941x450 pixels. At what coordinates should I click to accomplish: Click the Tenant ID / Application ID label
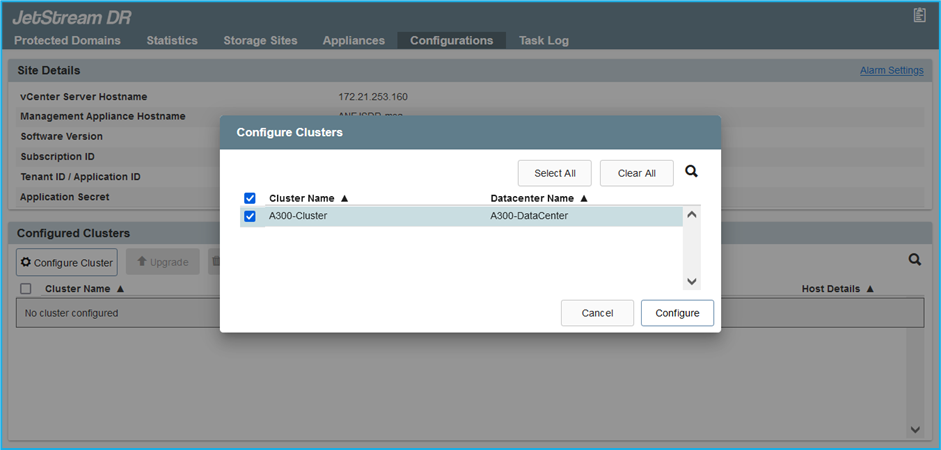coord(80,177)
